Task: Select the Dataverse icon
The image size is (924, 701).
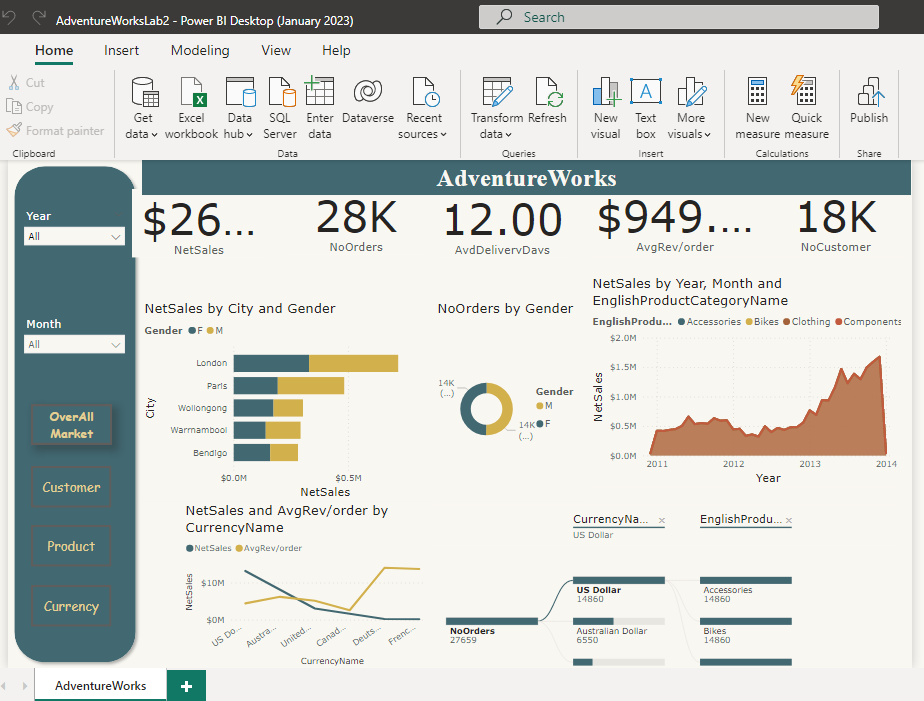Action: point(367,93)
